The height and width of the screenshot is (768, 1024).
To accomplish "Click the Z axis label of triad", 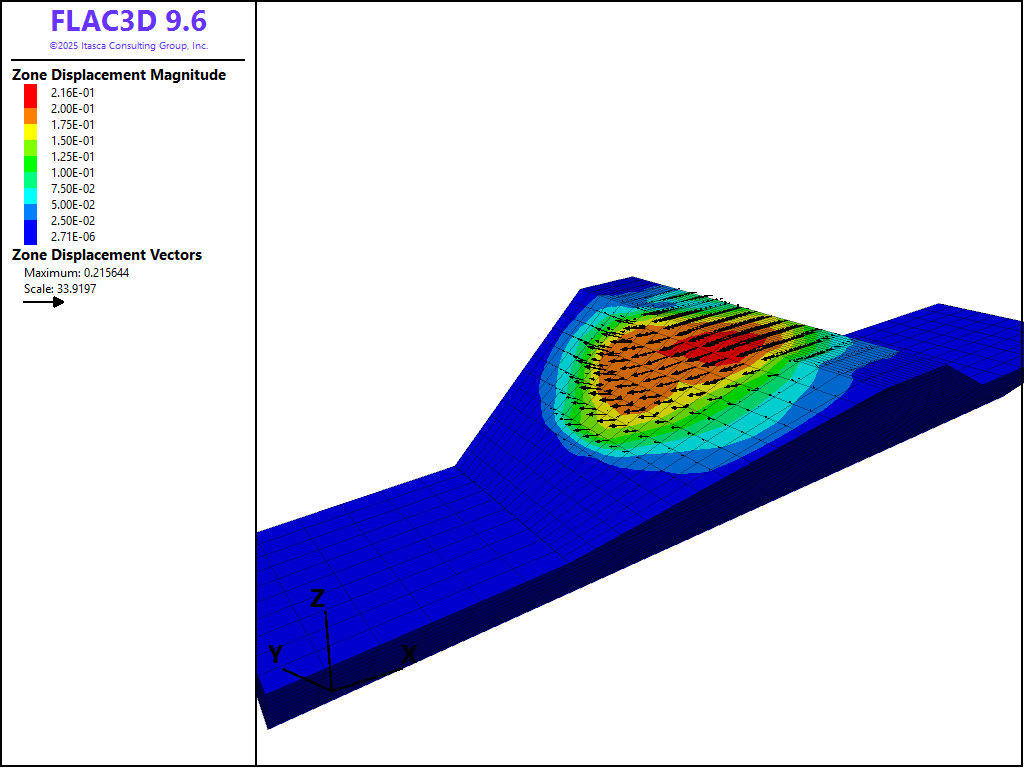I will tap(318, 599).
